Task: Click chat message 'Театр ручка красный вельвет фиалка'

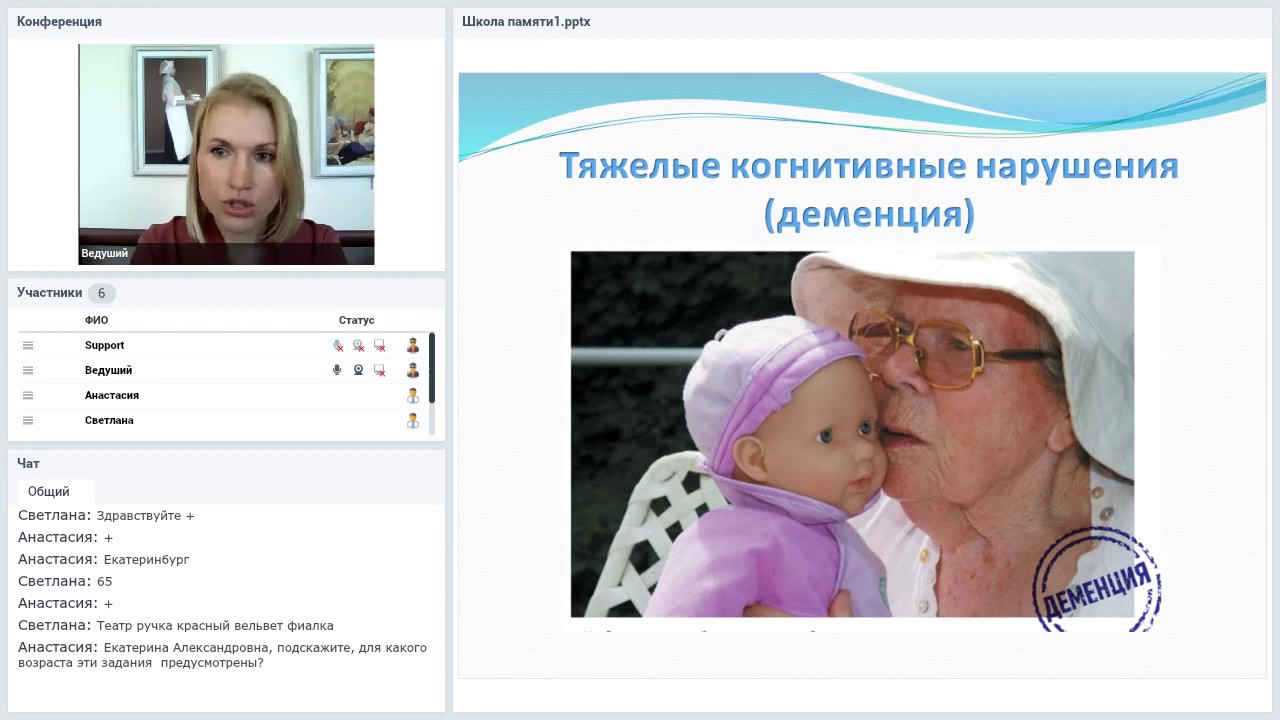Action: (x=215, y=626)
